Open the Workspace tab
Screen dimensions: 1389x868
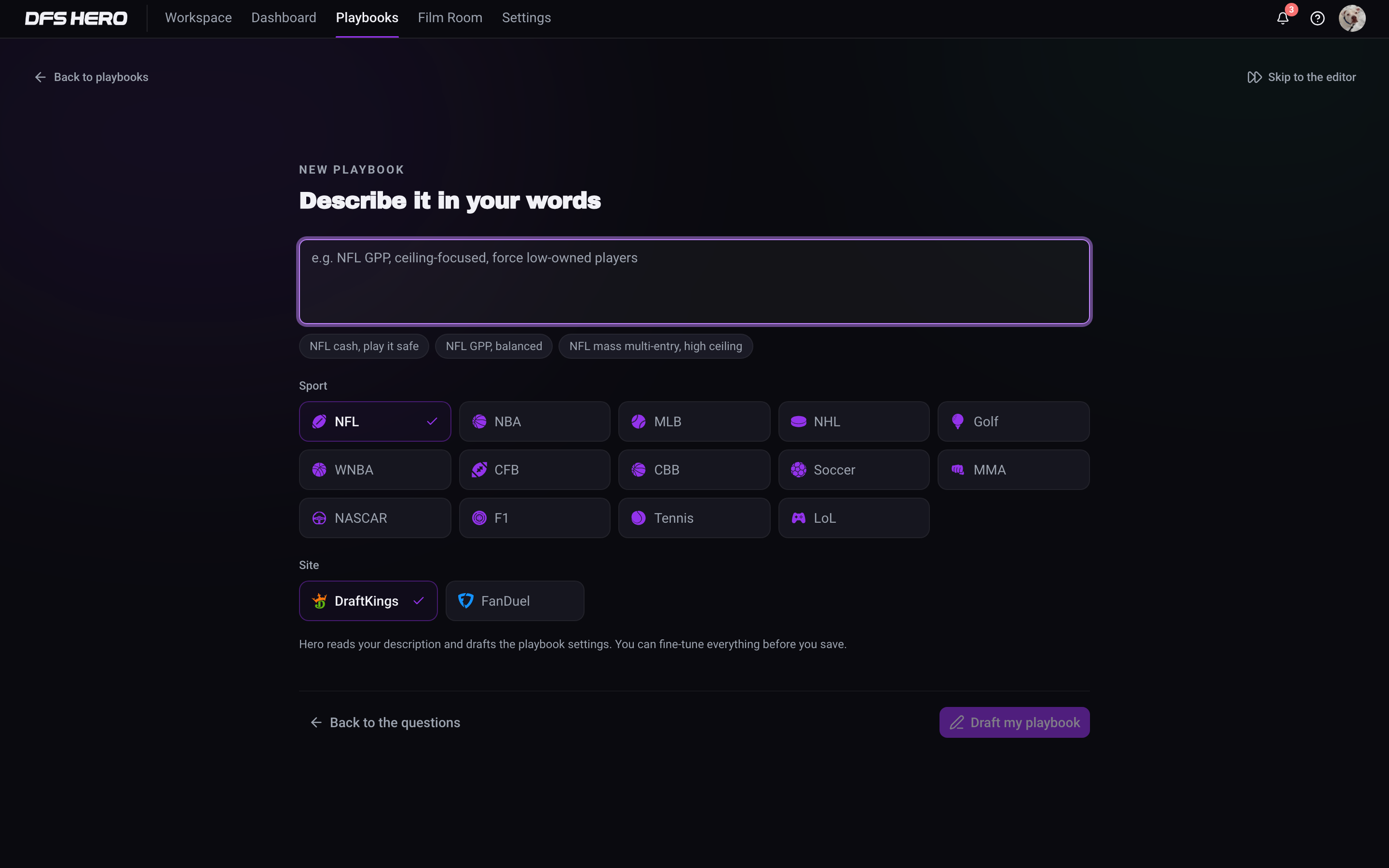click(199, 18)
